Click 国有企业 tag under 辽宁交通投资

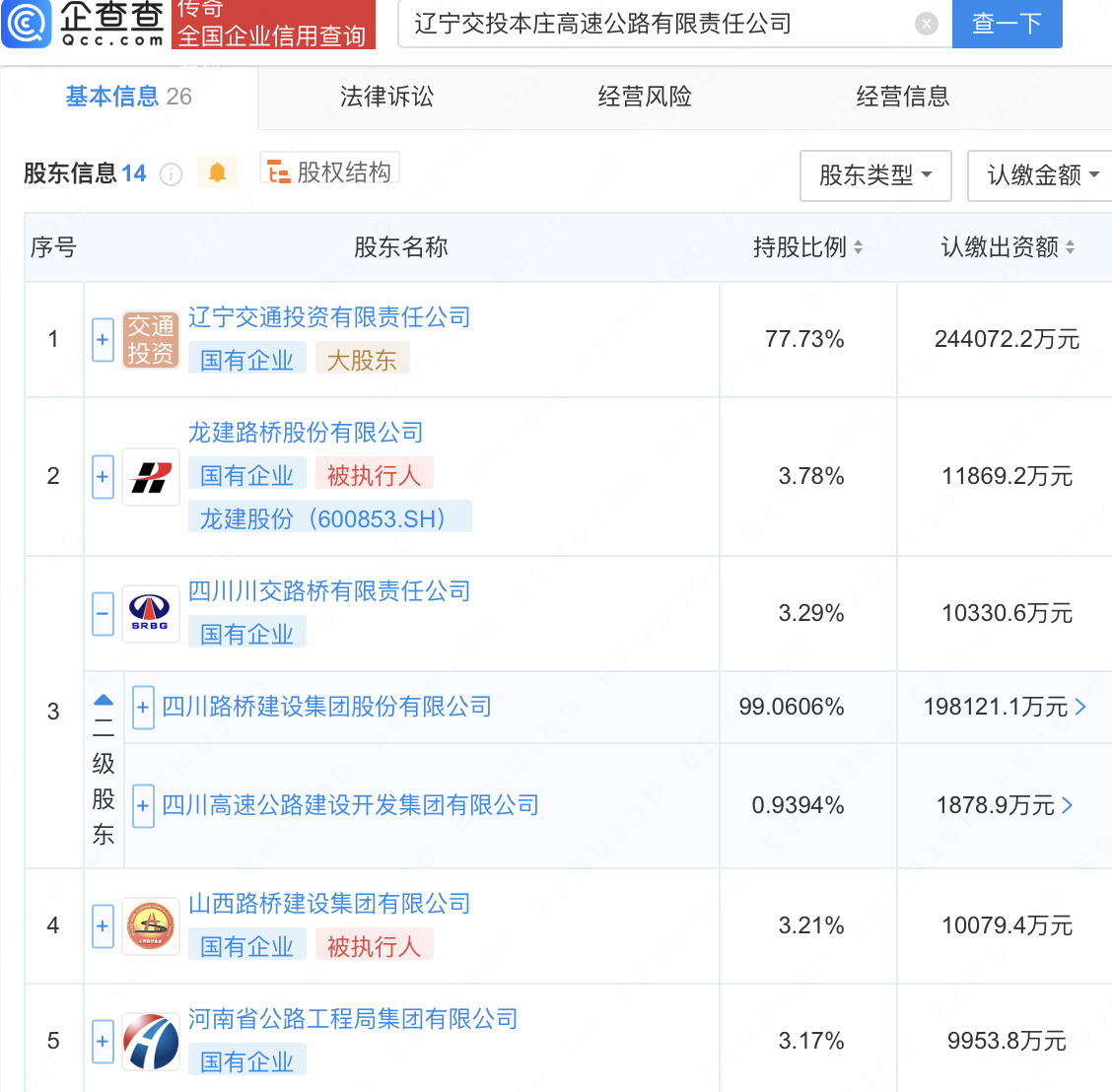point(246,360)
